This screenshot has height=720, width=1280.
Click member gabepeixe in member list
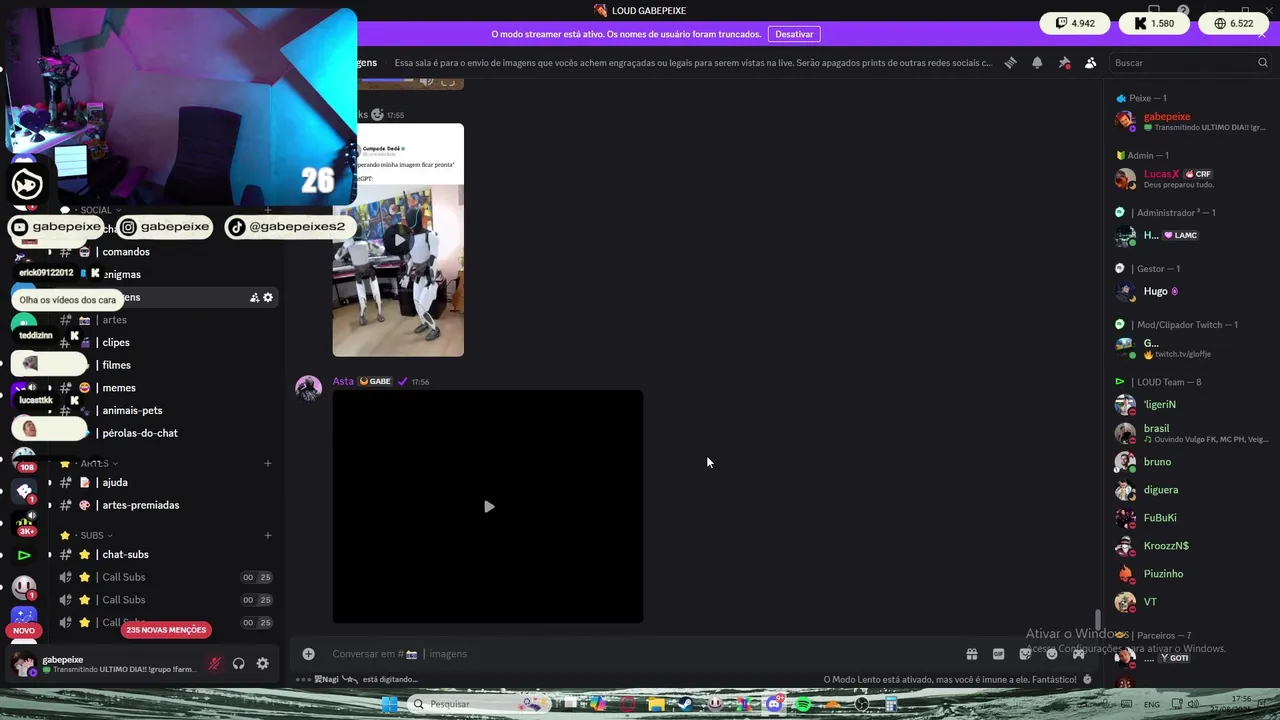[1192, 121]
